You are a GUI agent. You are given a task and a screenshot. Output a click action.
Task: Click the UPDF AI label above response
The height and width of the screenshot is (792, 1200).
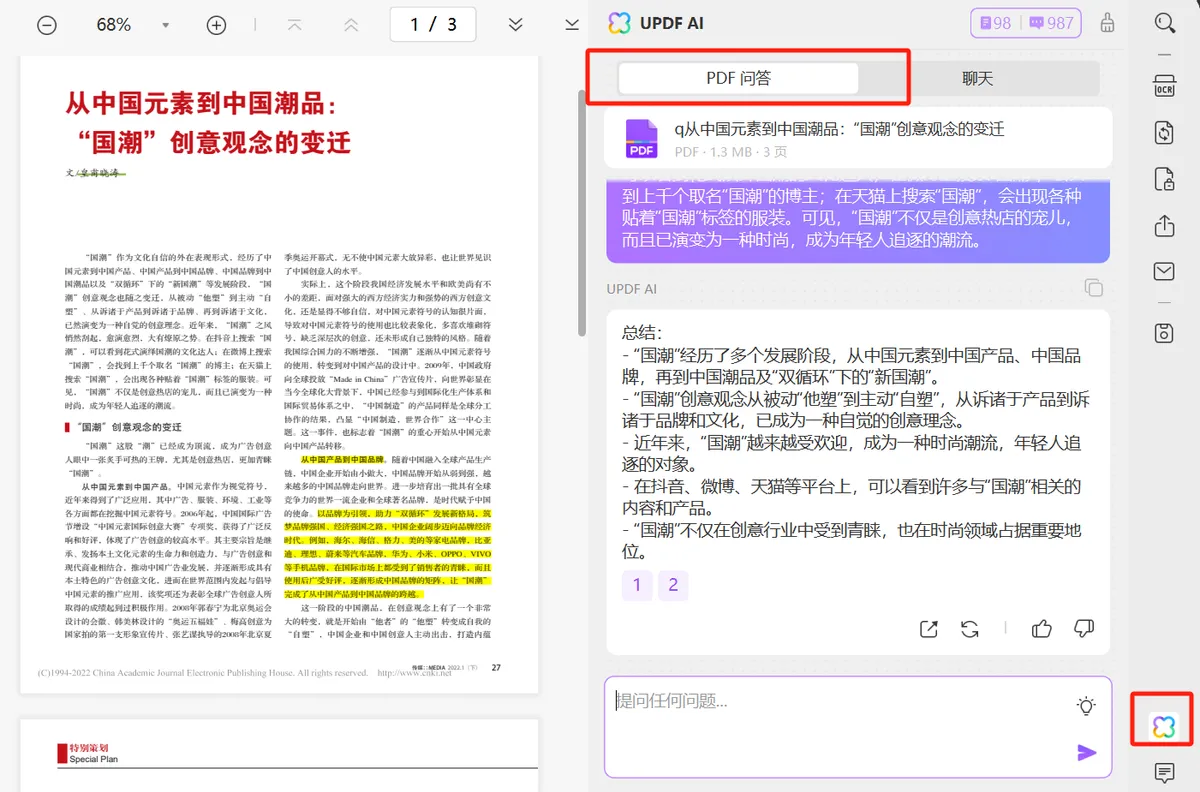(x=631, y=289)
